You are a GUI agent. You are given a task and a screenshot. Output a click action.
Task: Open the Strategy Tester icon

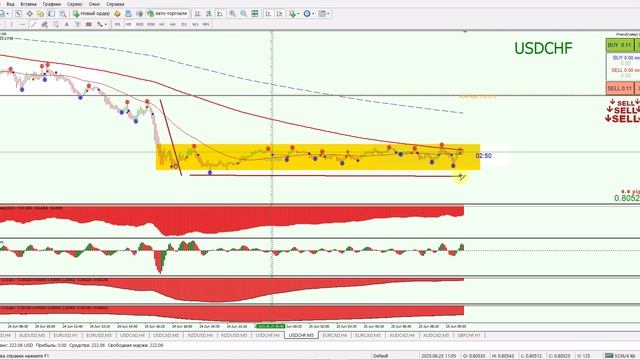click(x=62, y=13)
